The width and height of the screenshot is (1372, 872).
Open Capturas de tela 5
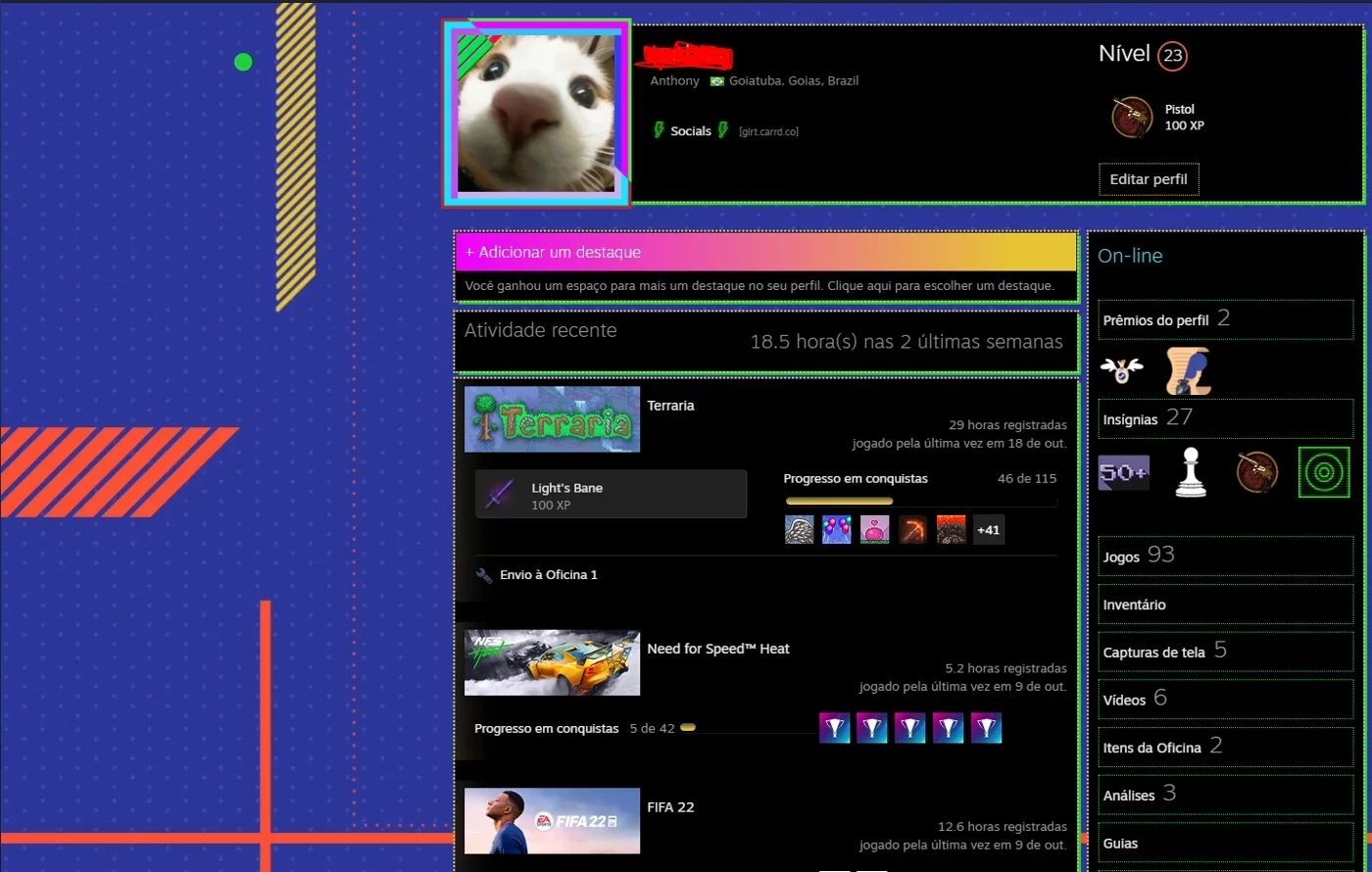(x=1226, y=652)
